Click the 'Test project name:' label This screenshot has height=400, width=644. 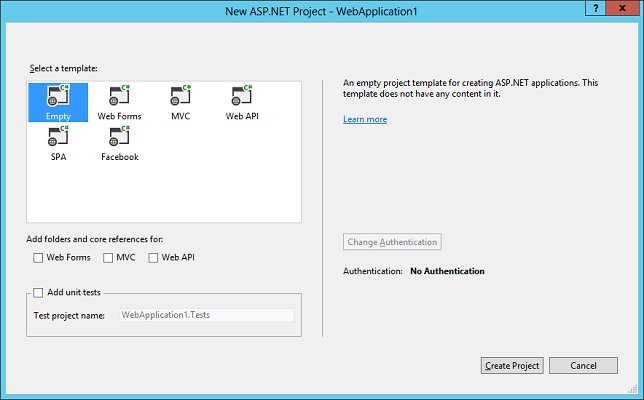(x=69, y=315)
